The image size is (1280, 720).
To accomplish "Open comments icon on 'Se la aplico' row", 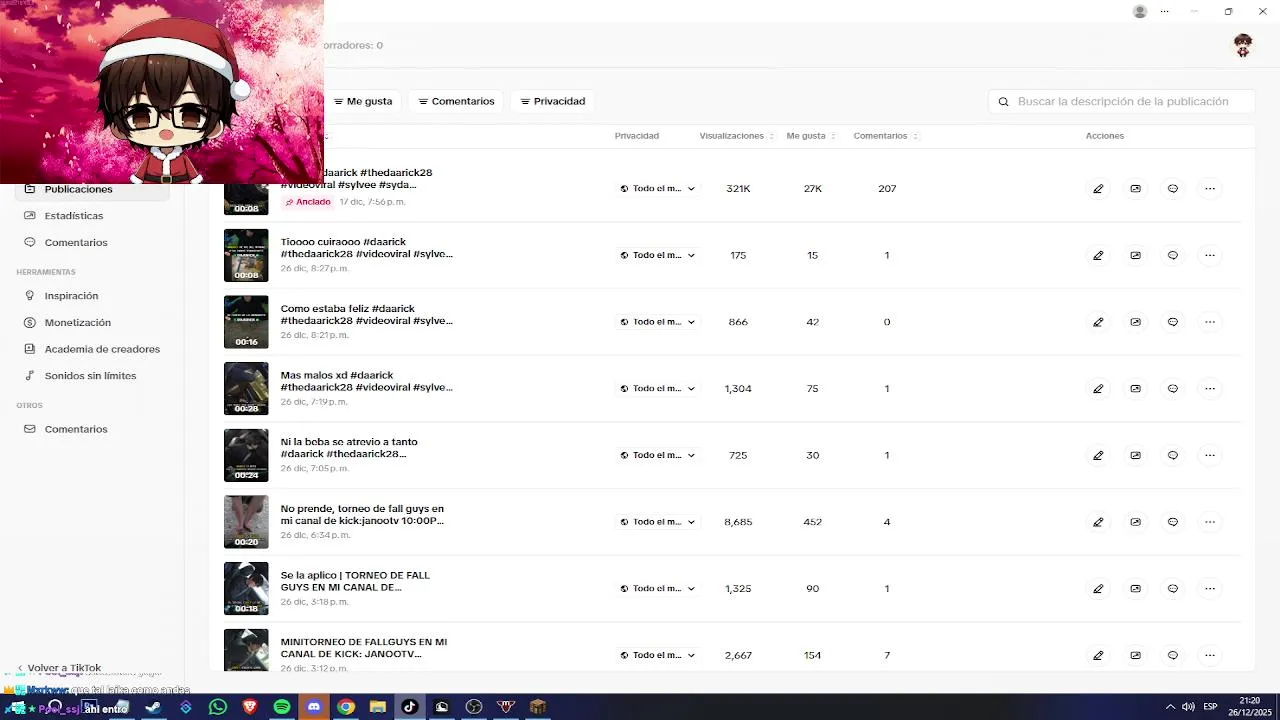I will (1173, 588).
